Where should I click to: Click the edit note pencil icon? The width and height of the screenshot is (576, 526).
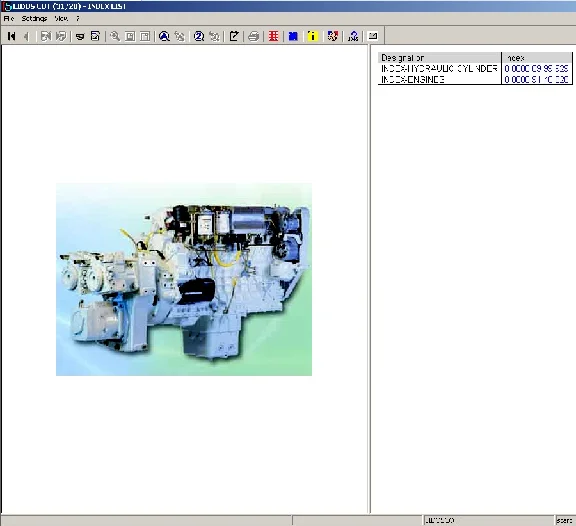234,36
